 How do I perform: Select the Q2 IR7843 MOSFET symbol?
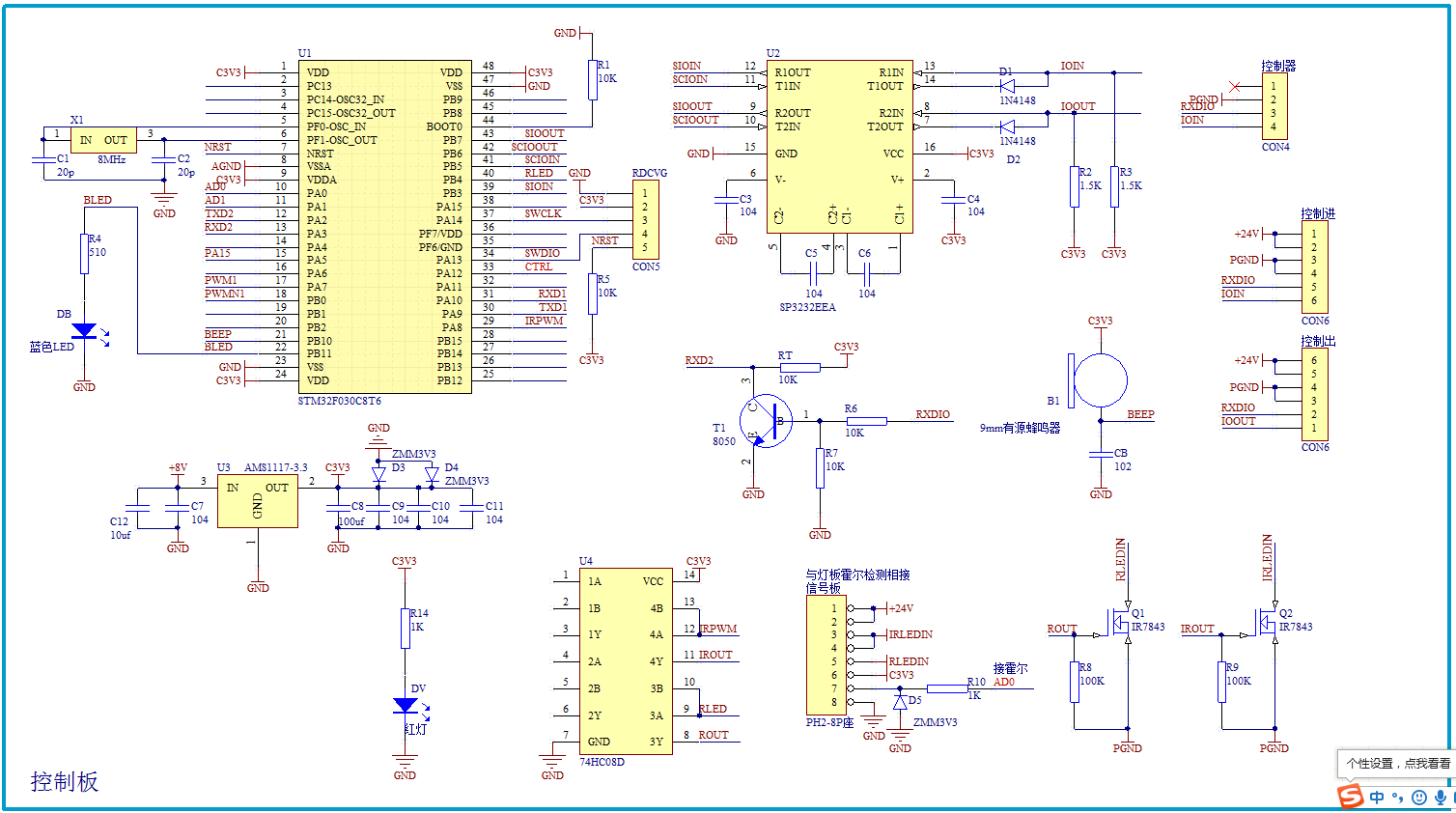(1267, 624)
